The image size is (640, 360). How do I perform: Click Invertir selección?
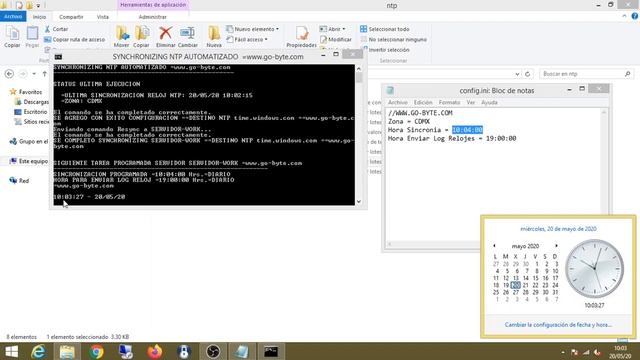coord(385,50)
